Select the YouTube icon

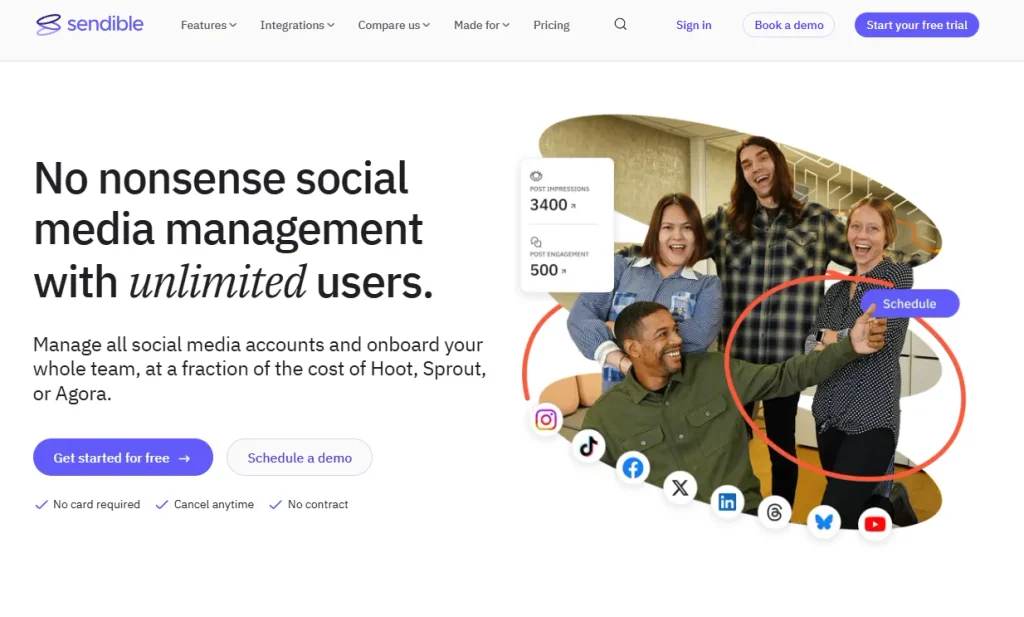(875, 524)
